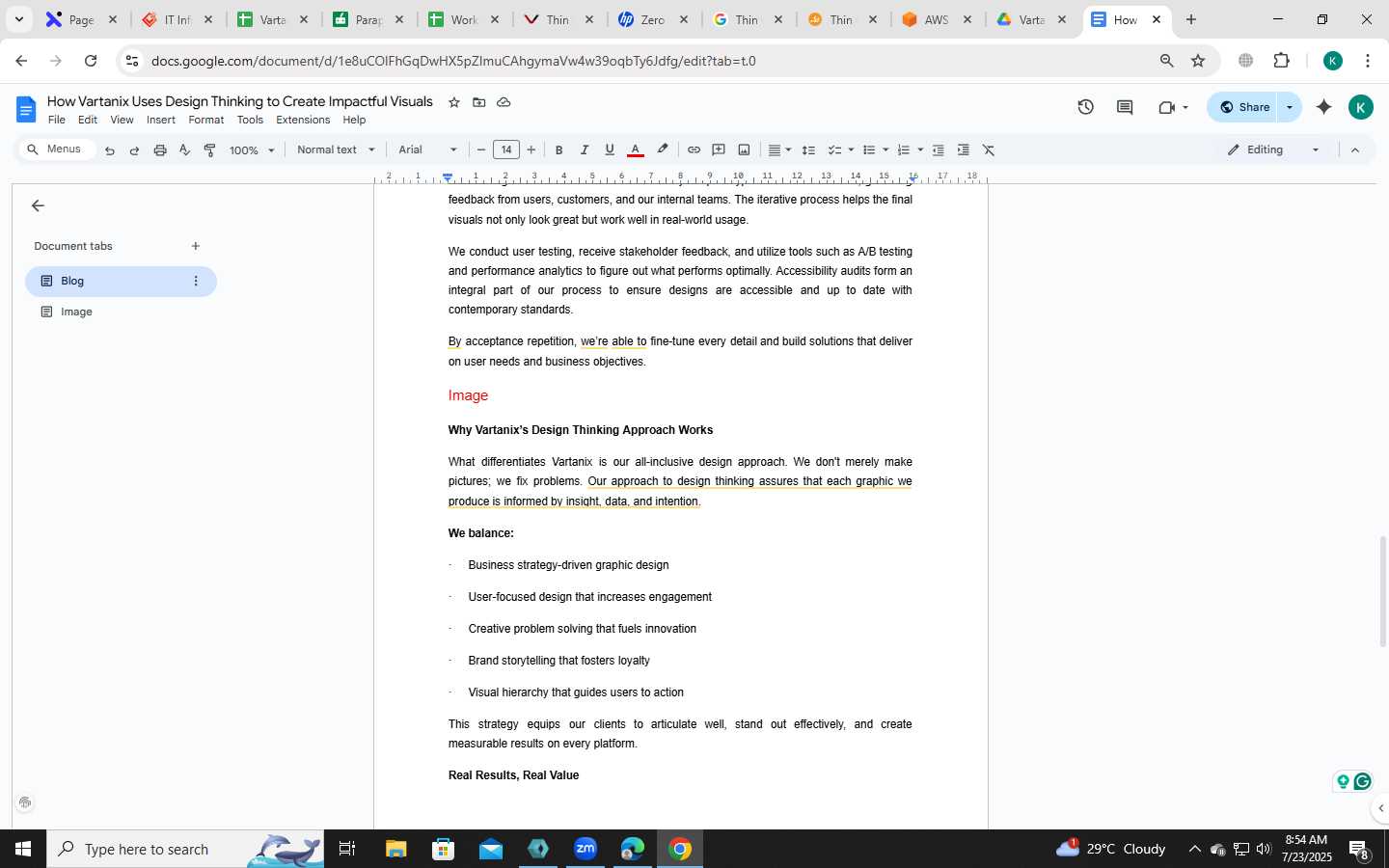Open the search Menus box
The width and height of the screenshot is (1389, 868).
coord(58,149)
